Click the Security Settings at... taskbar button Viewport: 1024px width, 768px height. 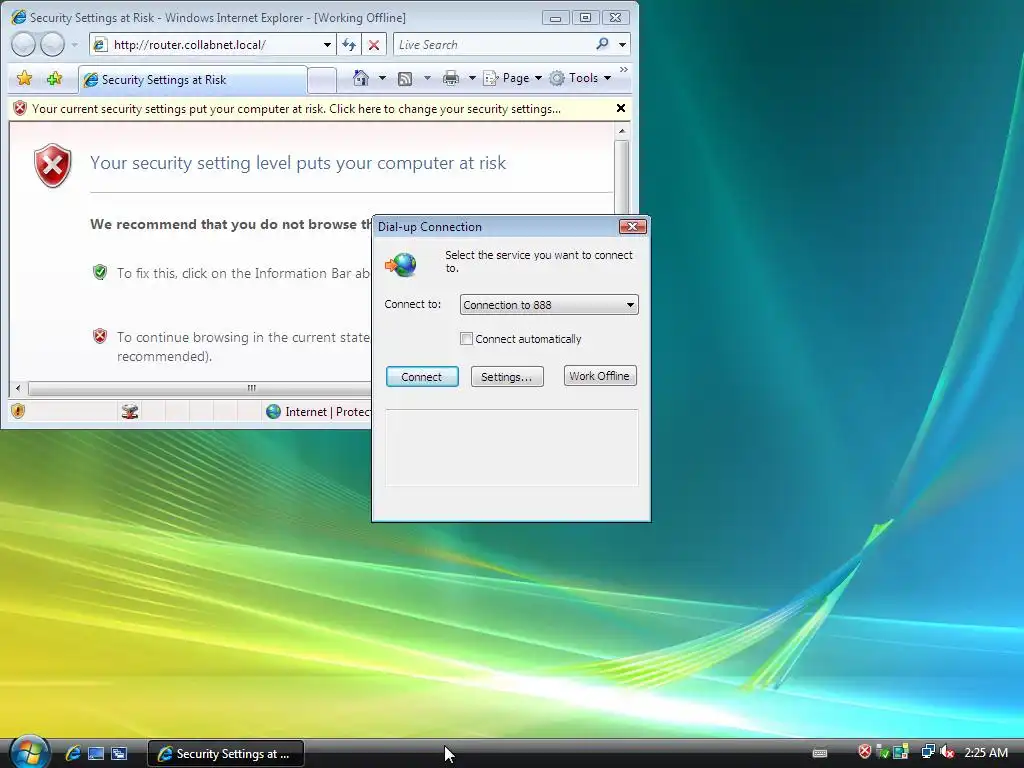(x=225, y=754)
